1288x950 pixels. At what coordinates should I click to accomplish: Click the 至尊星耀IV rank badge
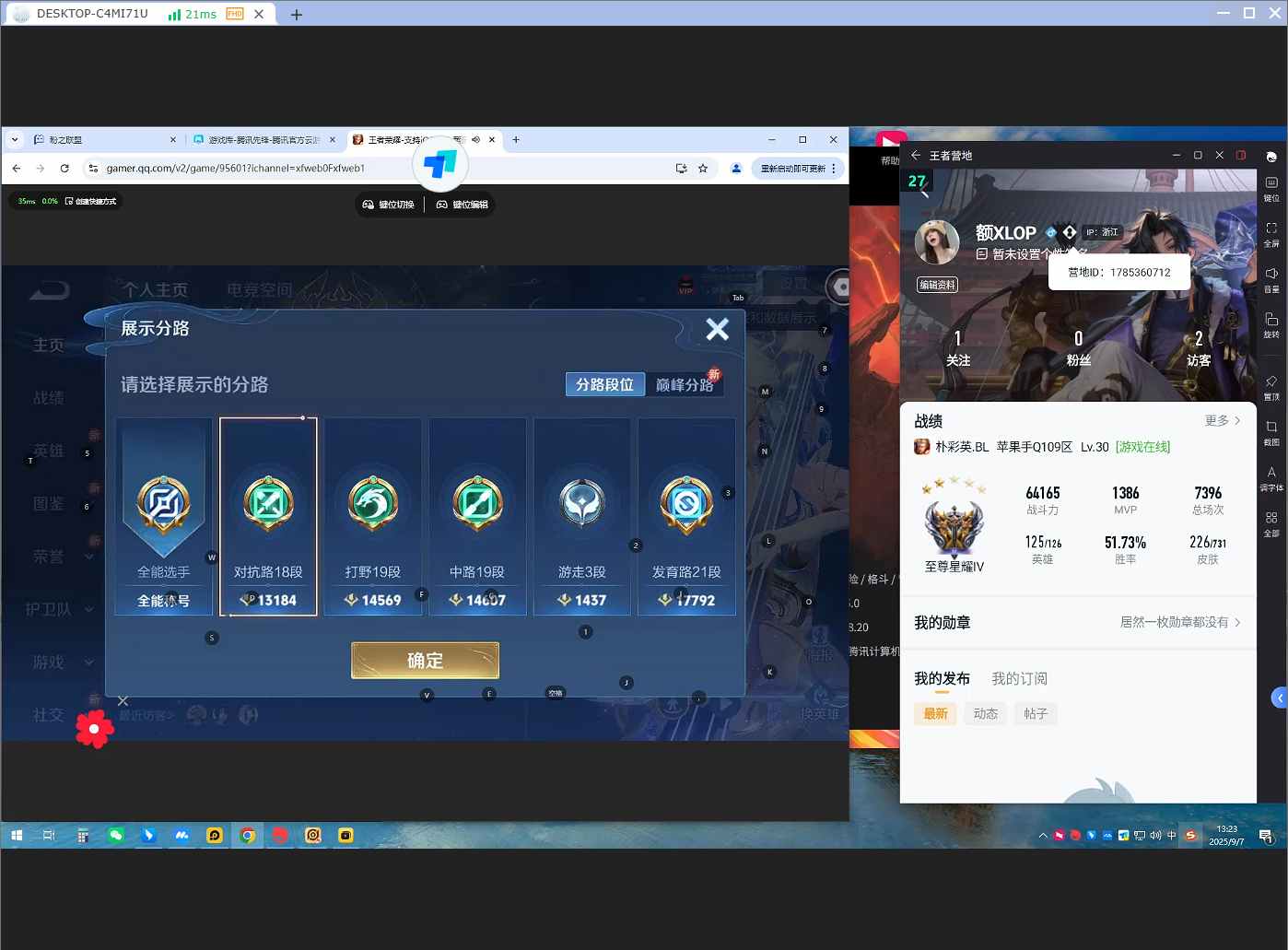pos(954,526)
